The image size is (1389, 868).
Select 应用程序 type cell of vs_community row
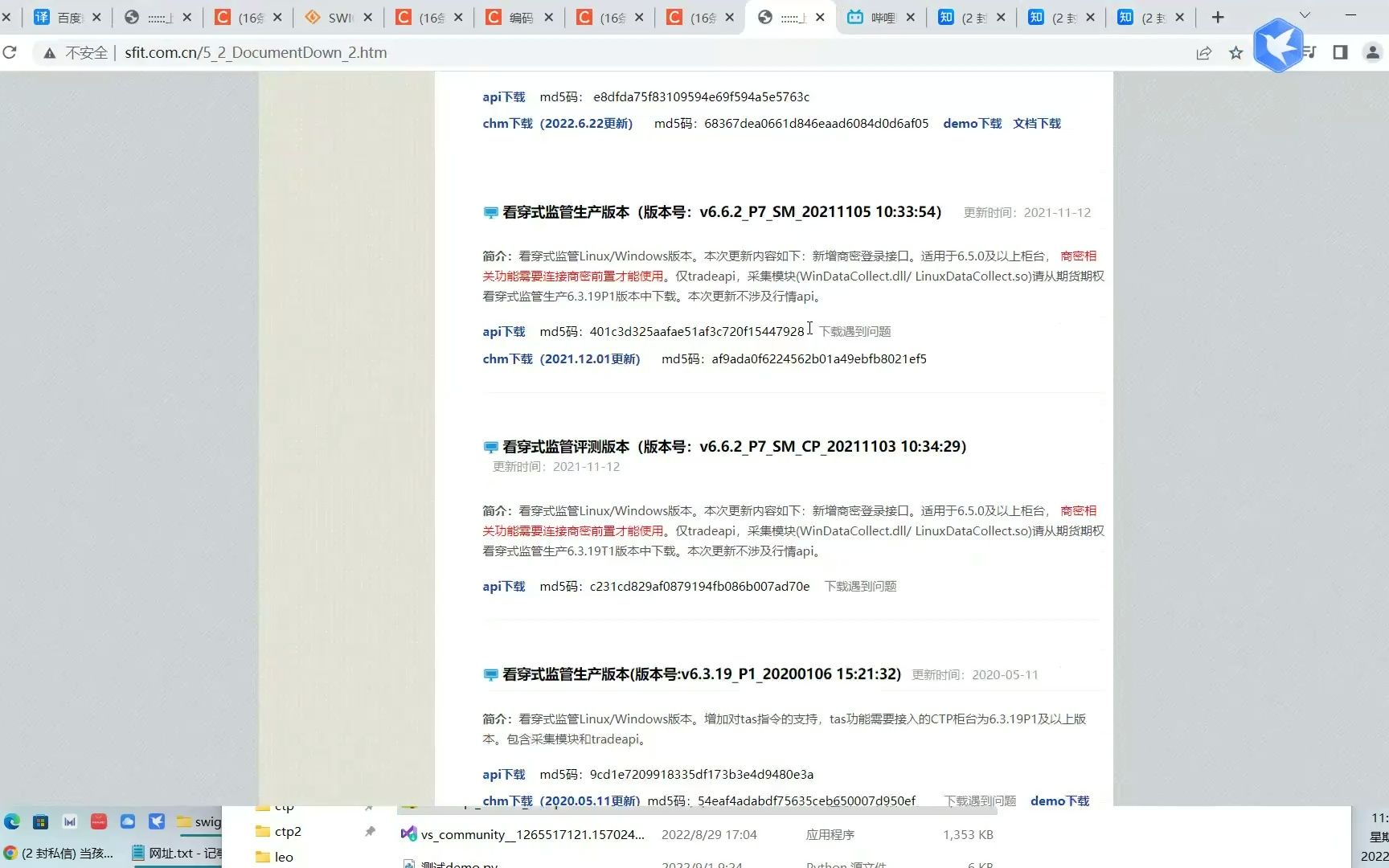pos(830,835)
